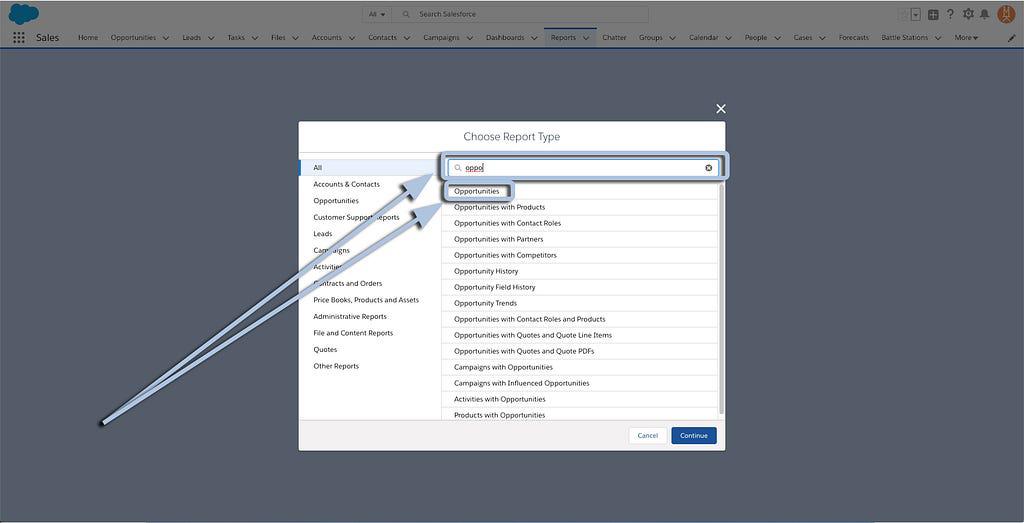Screen dimensions: 1024x523
Task: Open the user profile avatar
Action: pyautogui.click(x=1006, y=14)
